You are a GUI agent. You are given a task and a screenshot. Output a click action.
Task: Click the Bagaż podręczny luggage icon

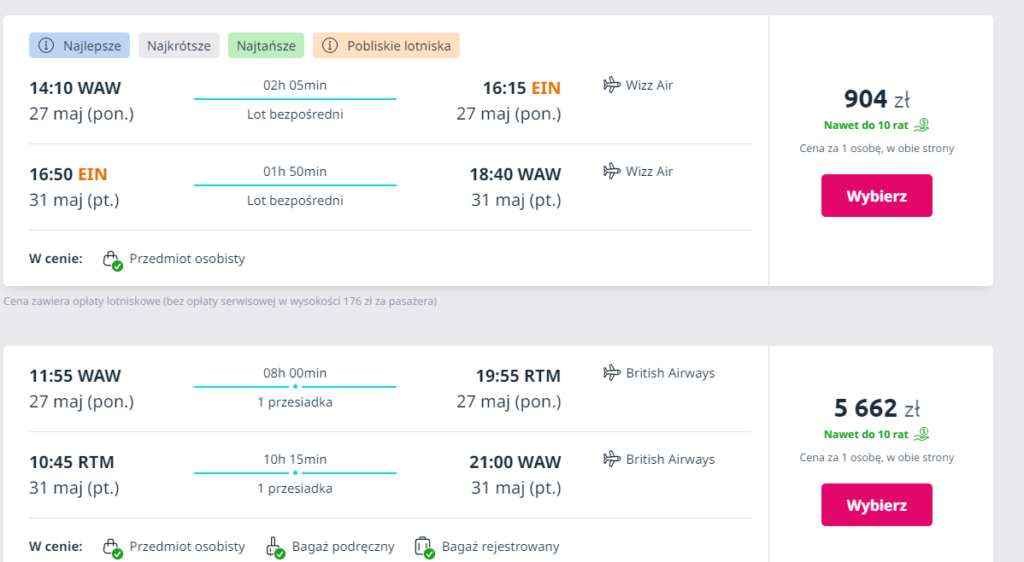point(274,547)
